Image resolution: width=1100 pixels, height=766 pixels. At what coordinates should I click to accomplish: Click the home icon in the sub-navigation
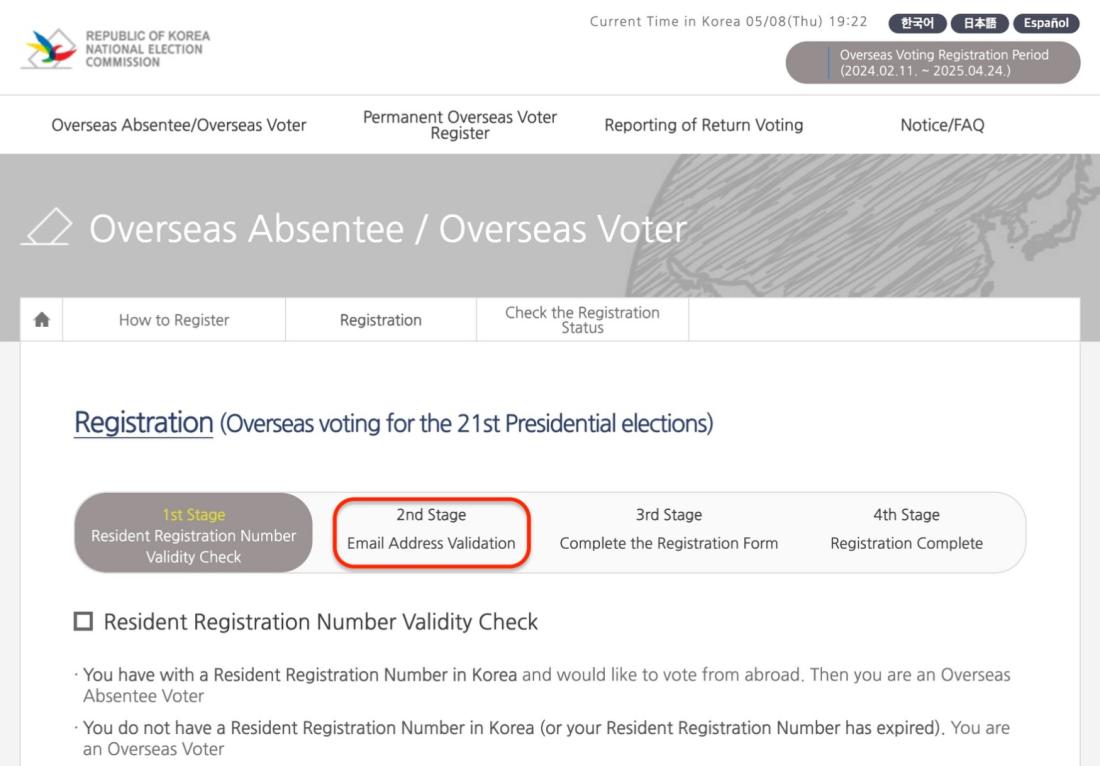41,320
